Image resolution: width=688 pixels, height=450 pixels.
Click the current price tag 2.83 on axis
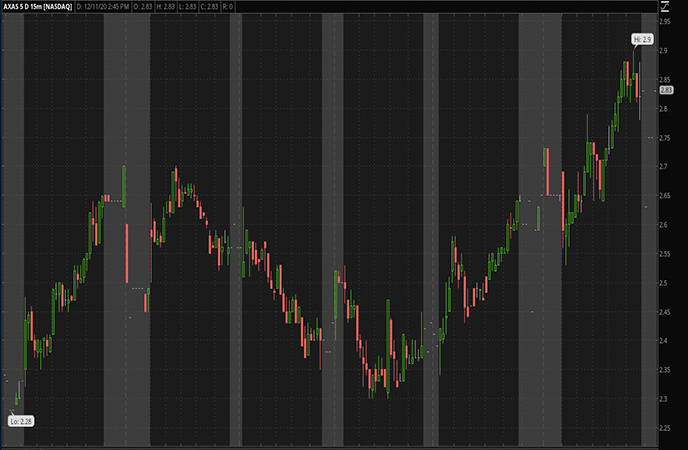(666, 90)
